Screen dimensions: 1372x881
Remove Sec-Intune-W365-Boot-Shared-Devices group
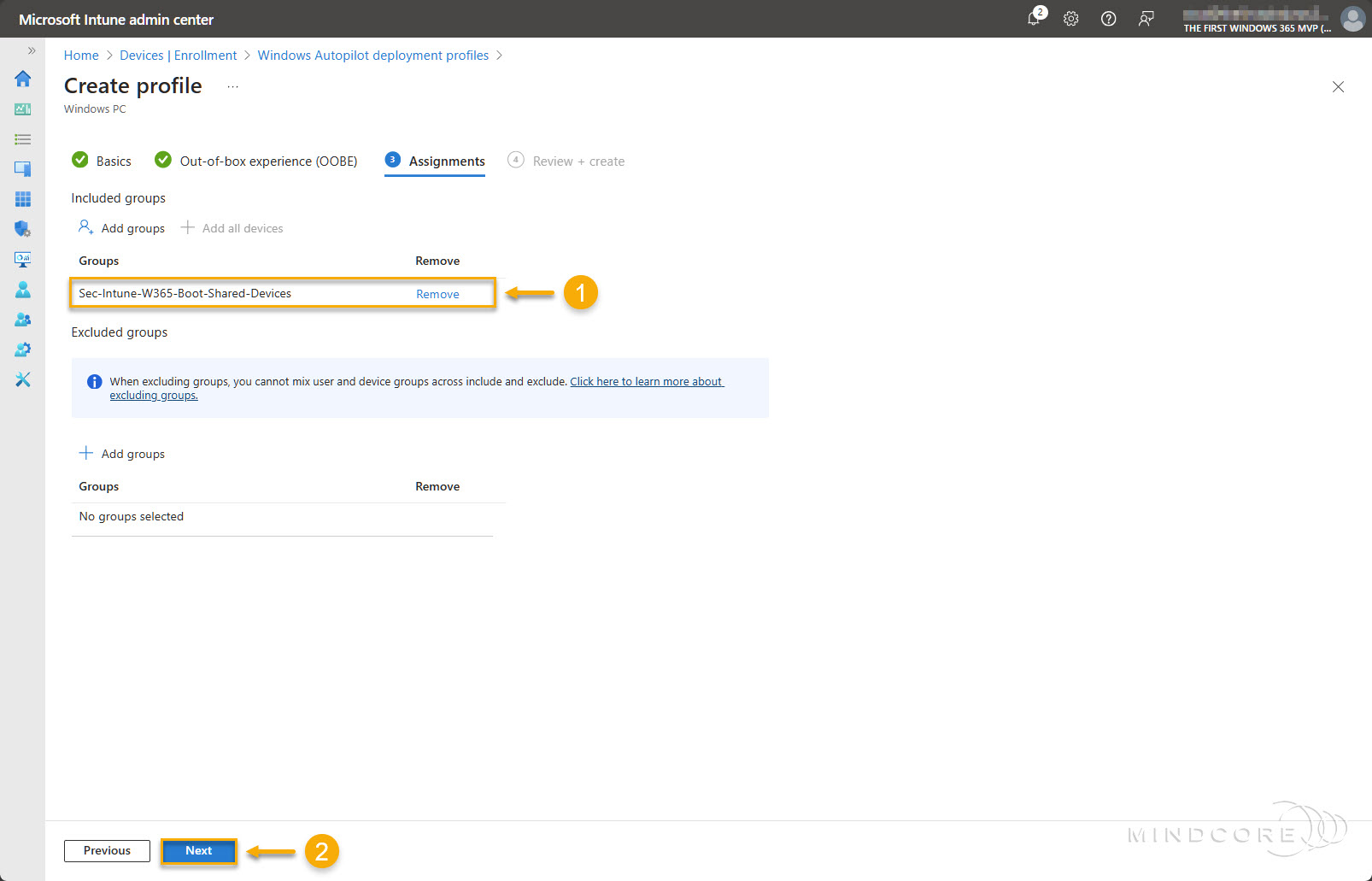[437, 294]
